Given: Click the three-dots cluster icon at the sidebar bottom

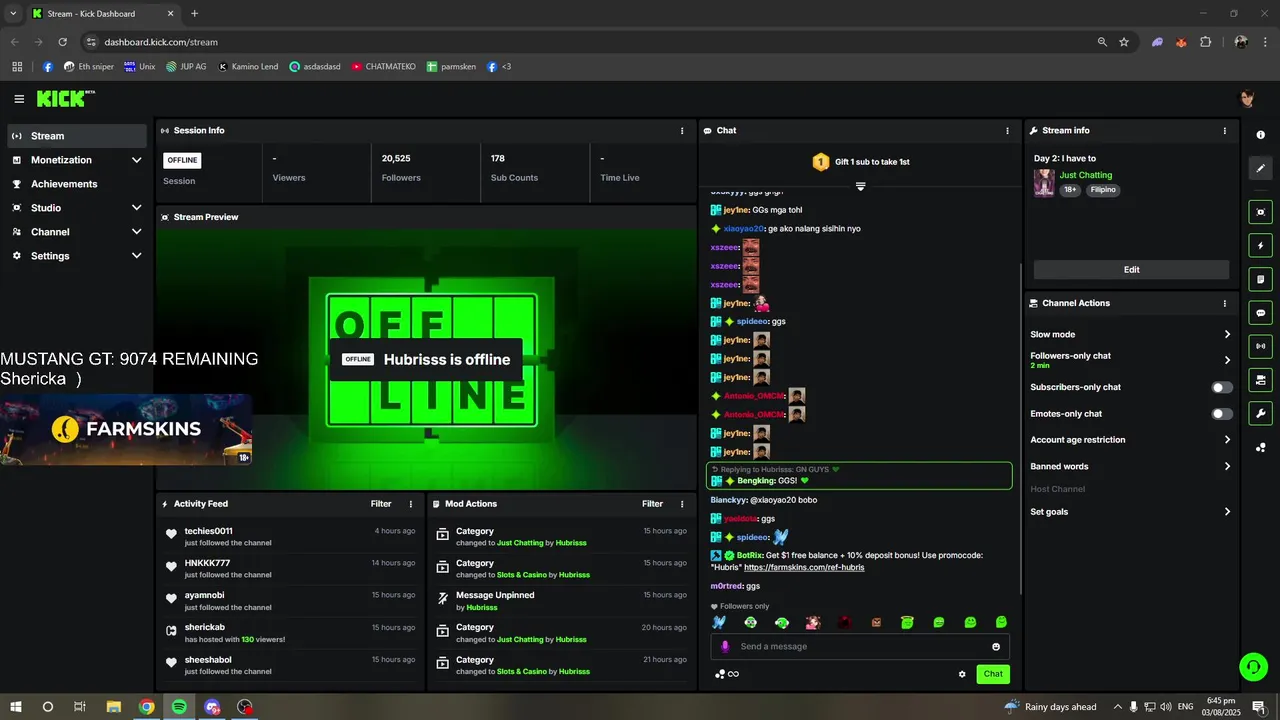Looking at the screenshot, I should click(1260, 447).
